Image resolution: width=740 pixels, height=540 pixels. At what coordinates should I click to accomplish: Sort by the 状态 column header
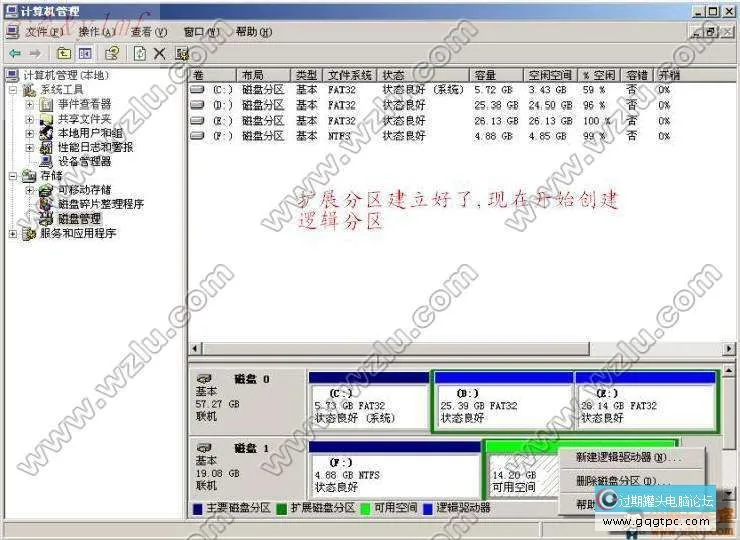point(422,75)
